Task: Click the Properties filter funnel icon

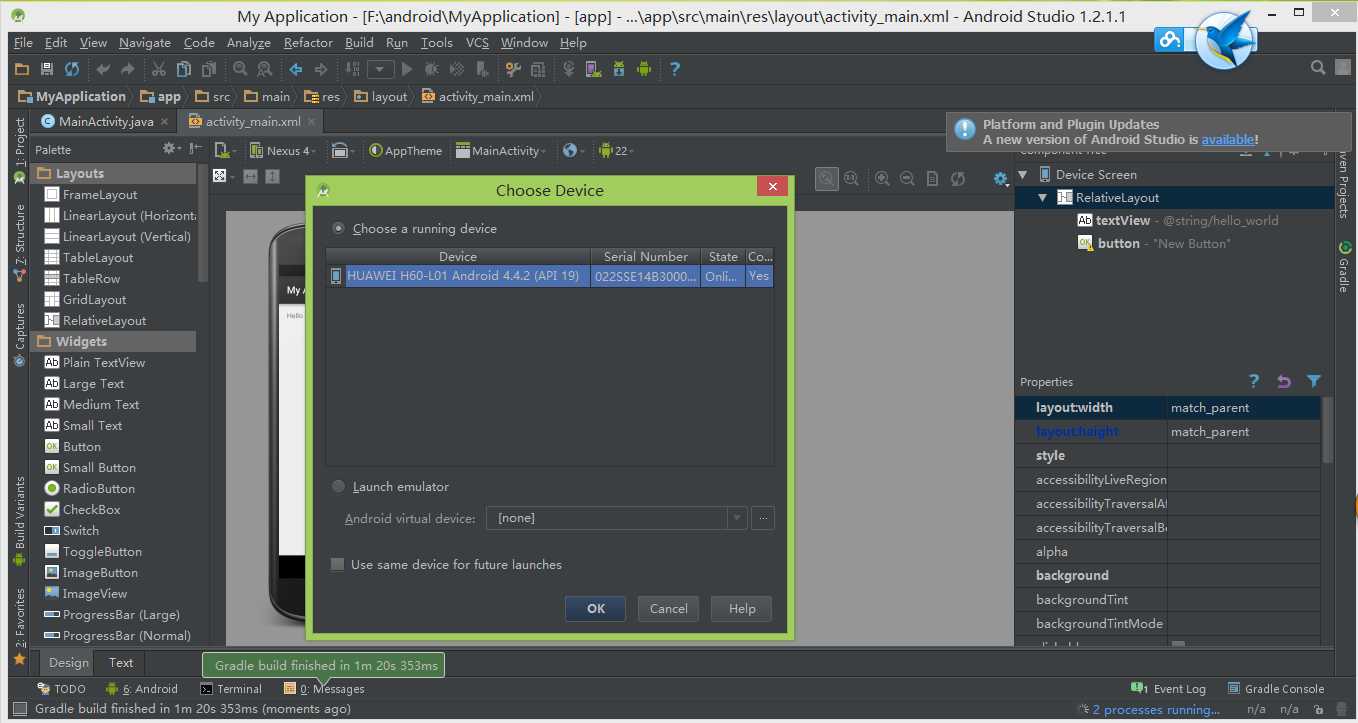Action: [1314, 381]
